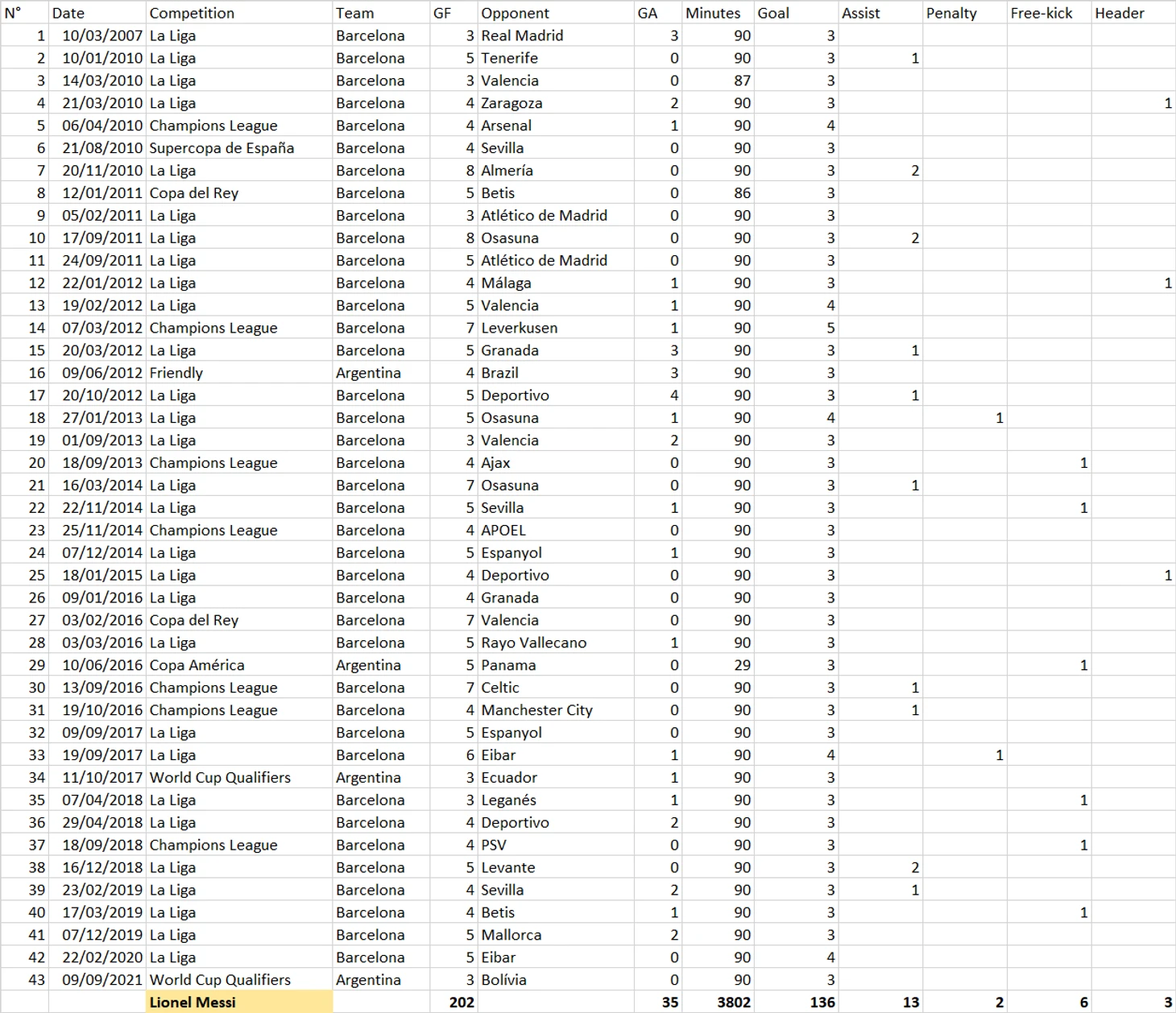This screenshot has height=1013, width=1176.
Task: Click the 'Arsenal' opponent cell
Action: (556, 126)
